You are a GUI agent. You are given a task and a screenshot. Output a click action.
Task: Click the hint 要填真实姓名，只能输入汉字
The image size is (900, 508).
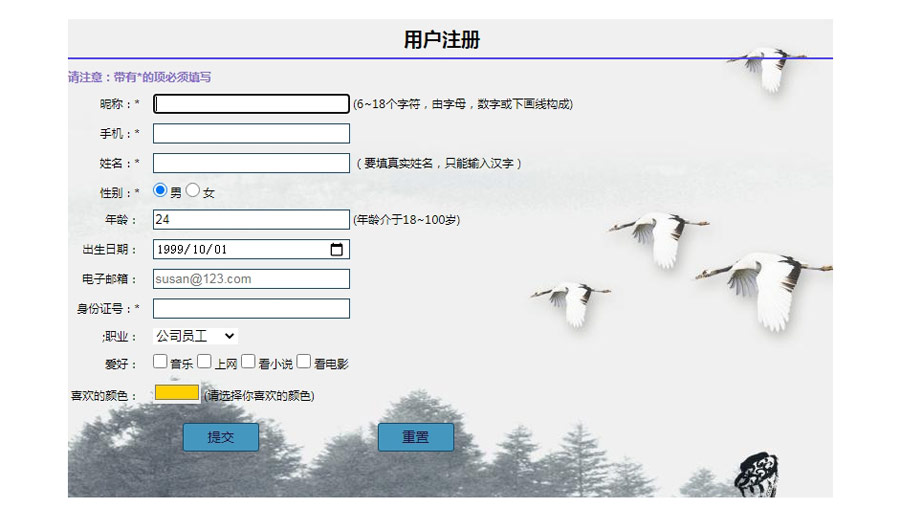click(439, 164)
